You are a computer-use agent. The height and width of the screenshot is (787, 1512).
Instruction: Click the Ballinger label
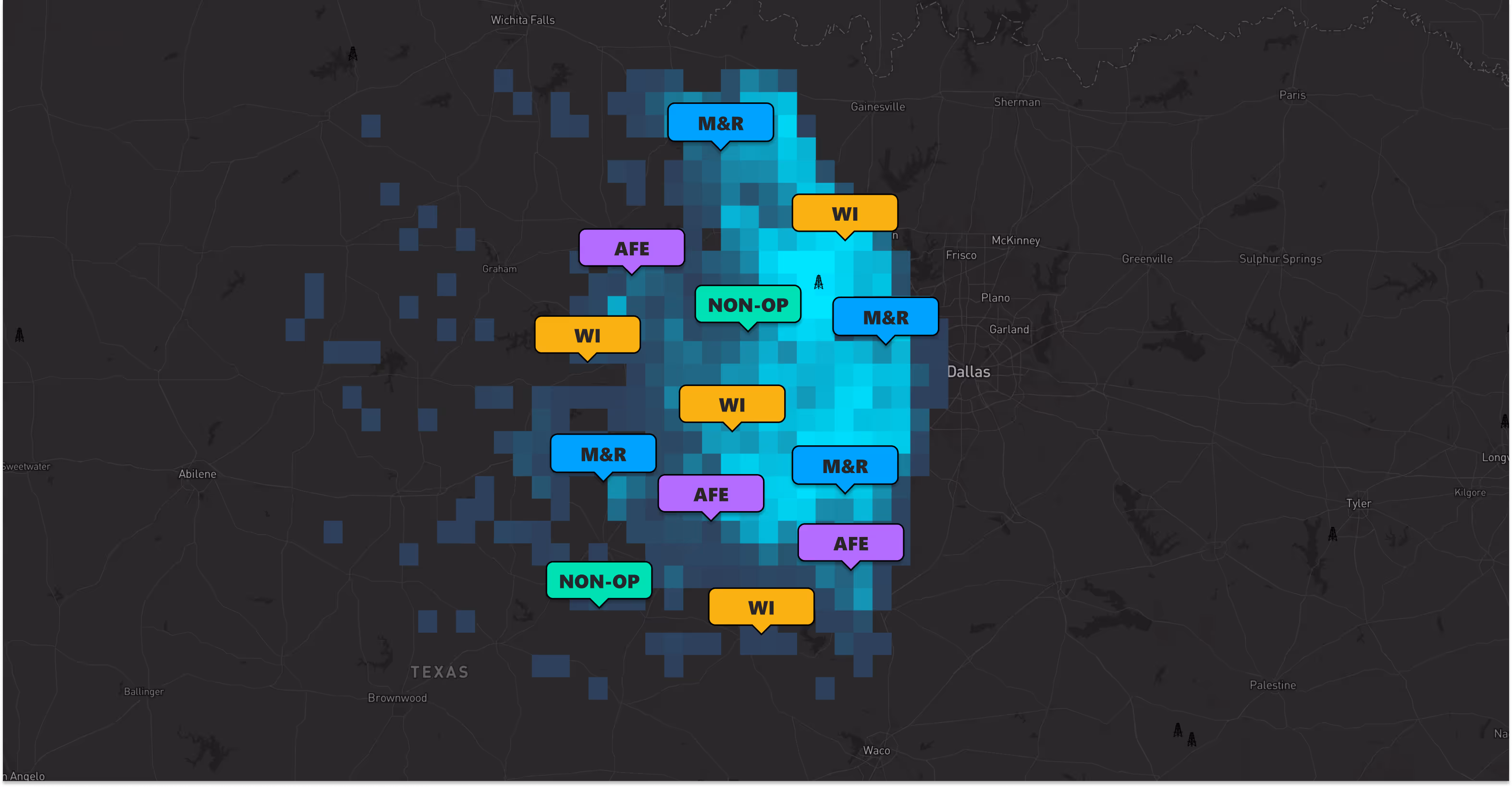pyautogui.click(x=144, y=691)
